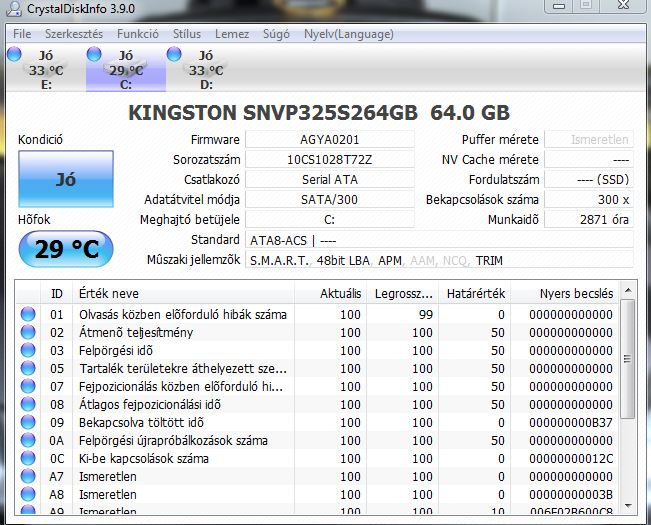Screen dimensions: 651x525
Task: Click the Jó health status button
Action: (x=66, y=179)
